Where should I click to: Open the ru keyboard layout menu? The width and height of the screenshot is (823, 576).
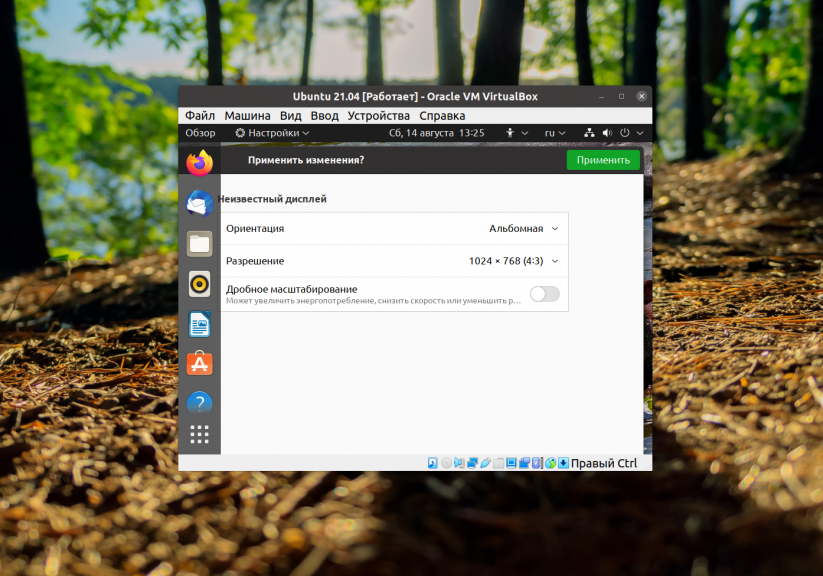click(555, 133)
